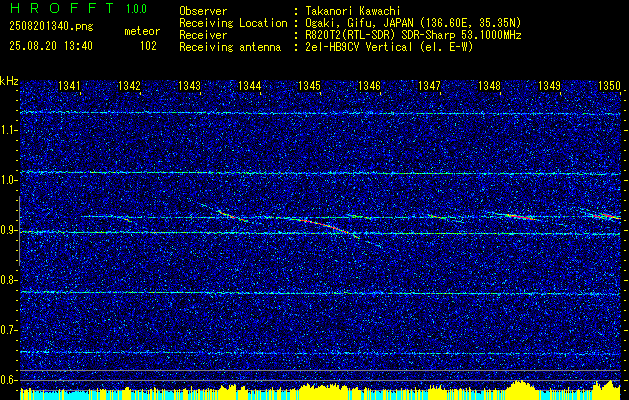Click the 1343 time marker

(x=189, y=86)
